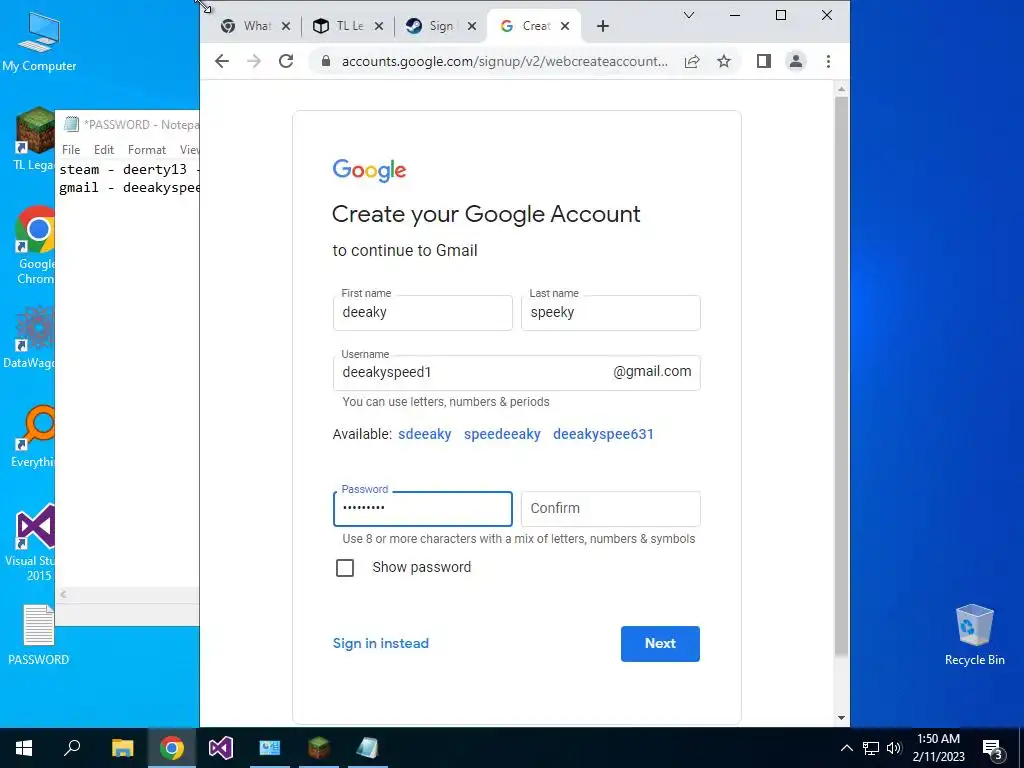Choose suggested username 'speedeeaky'
Screen dimensions: 1024x768
point(502,434)
